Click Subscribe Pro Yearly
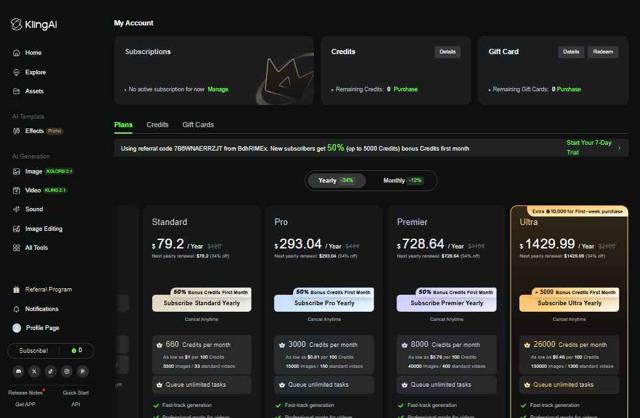640x418 pixels. (324, 303)
